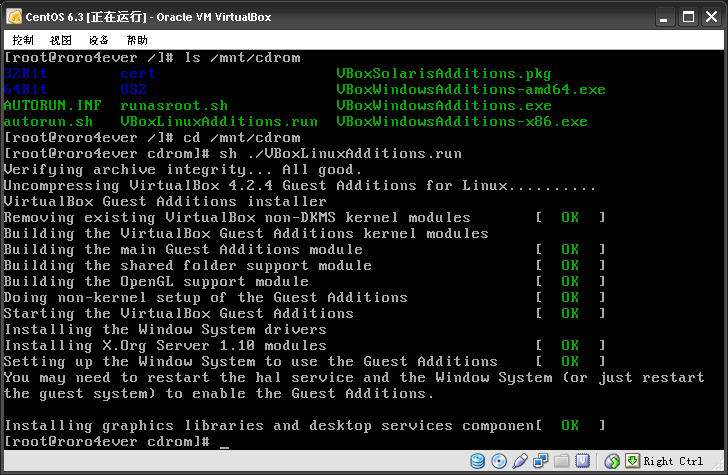Close the CentOS 6.3 VirtualBox window

712,17
